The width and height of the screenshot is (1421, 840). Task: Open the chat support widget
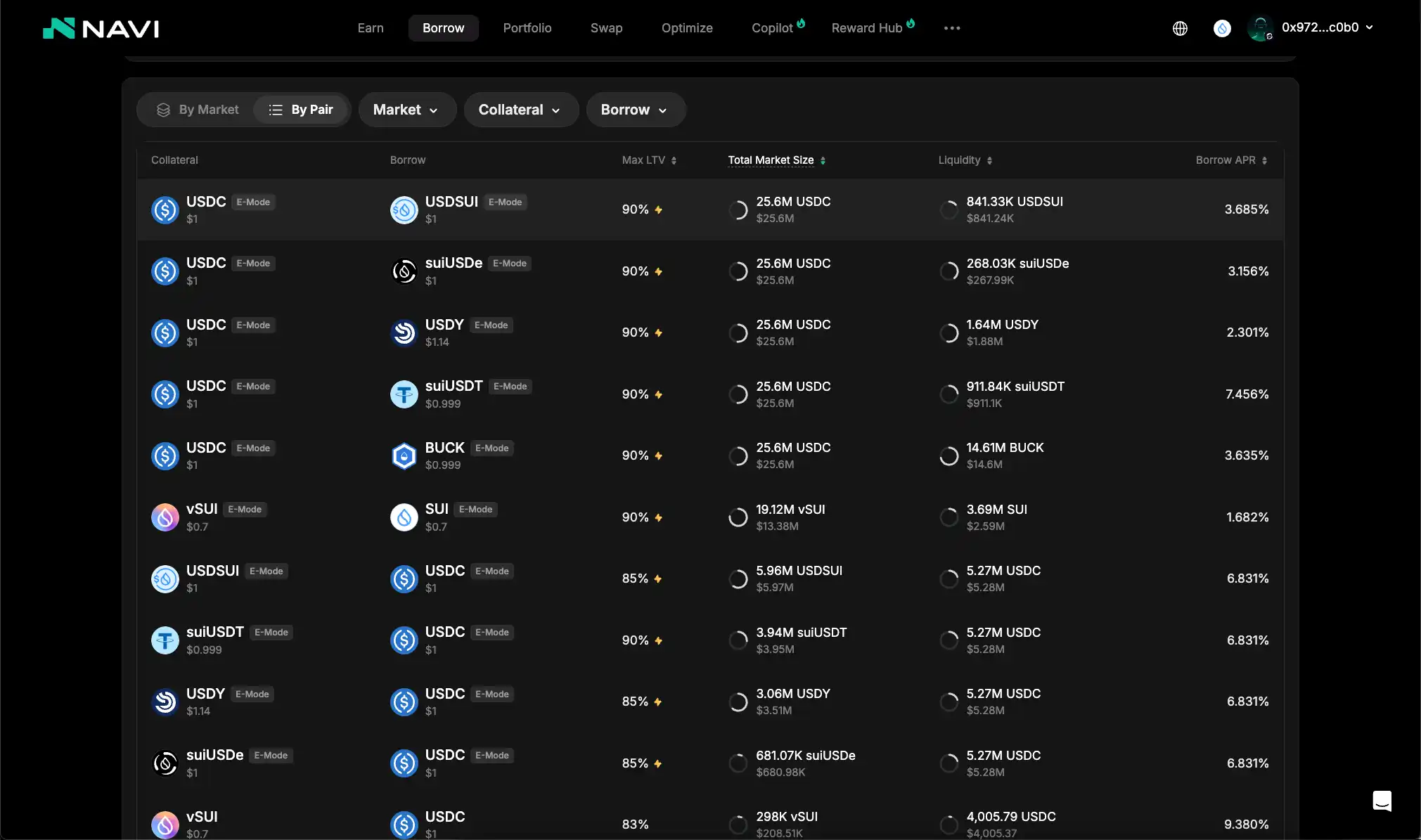click(x=1382, y=801)
